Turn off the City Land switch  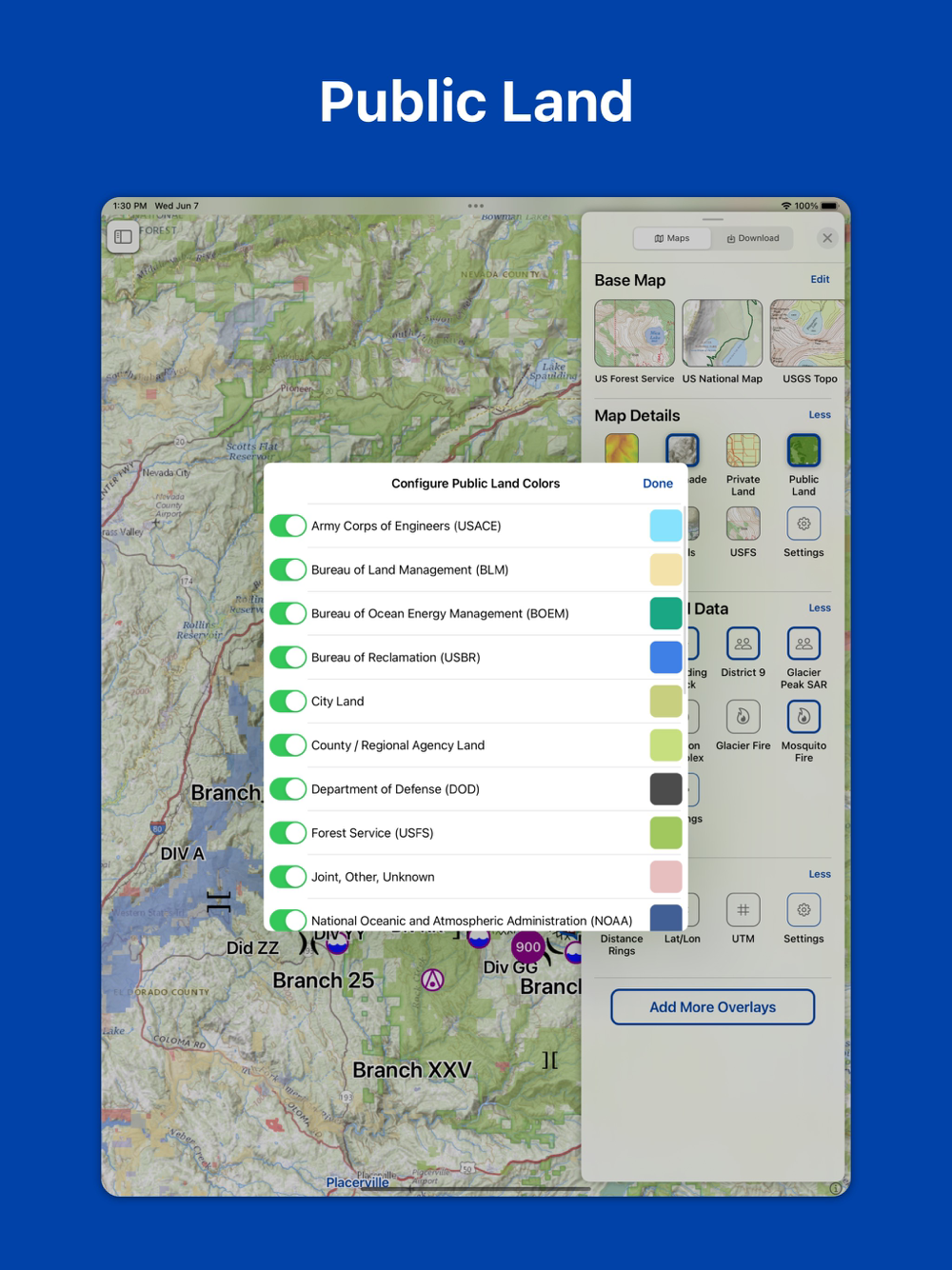click(288, 701)
